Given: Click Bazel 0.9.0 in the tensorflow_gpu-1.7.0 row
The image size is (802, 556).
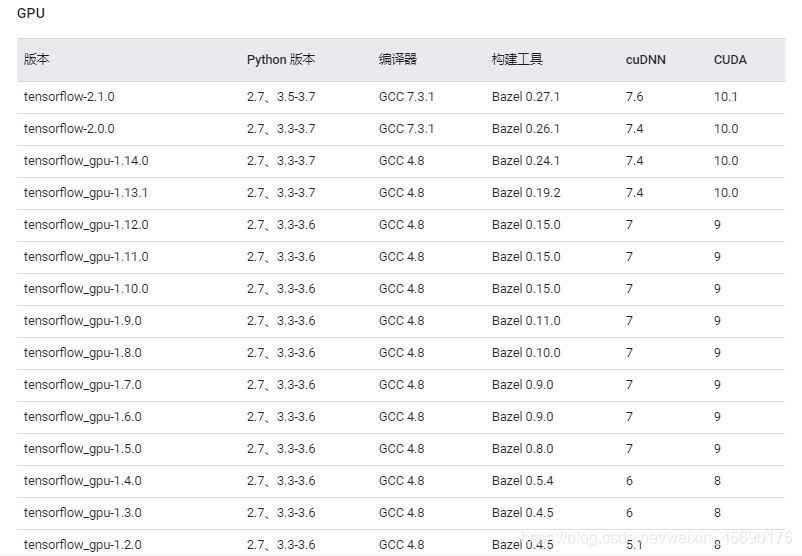Looking at the screenshot, I should (x=523, y=385).
